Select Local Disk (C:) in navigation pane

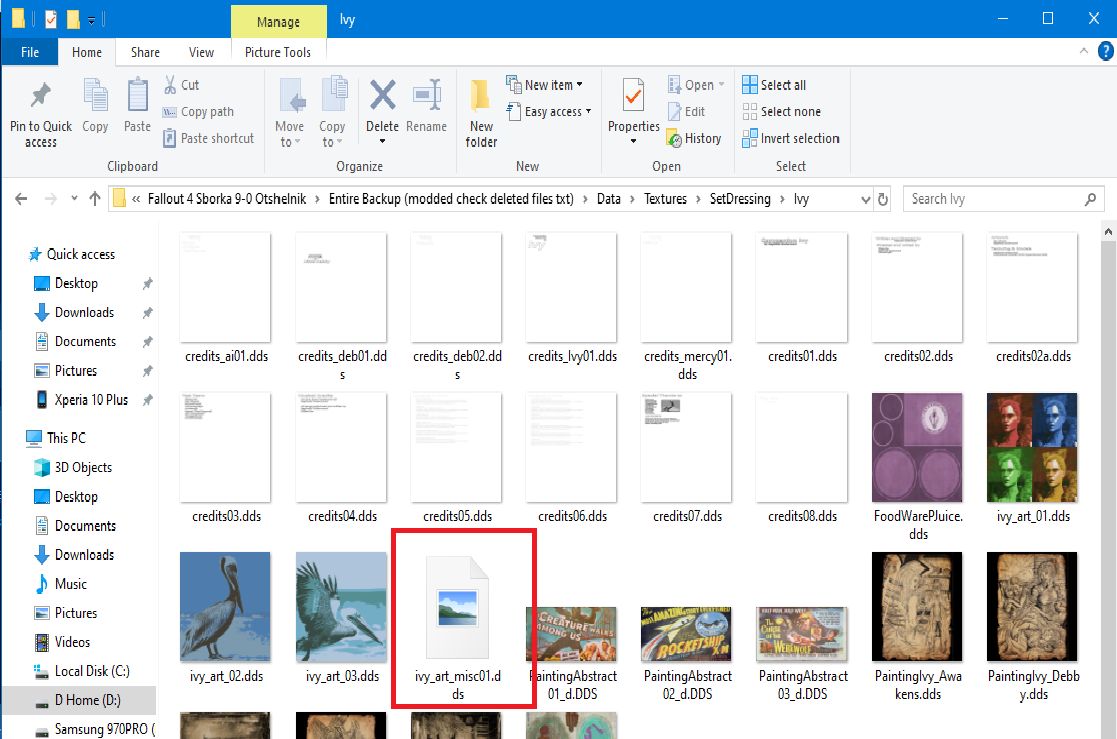(92, 671)
